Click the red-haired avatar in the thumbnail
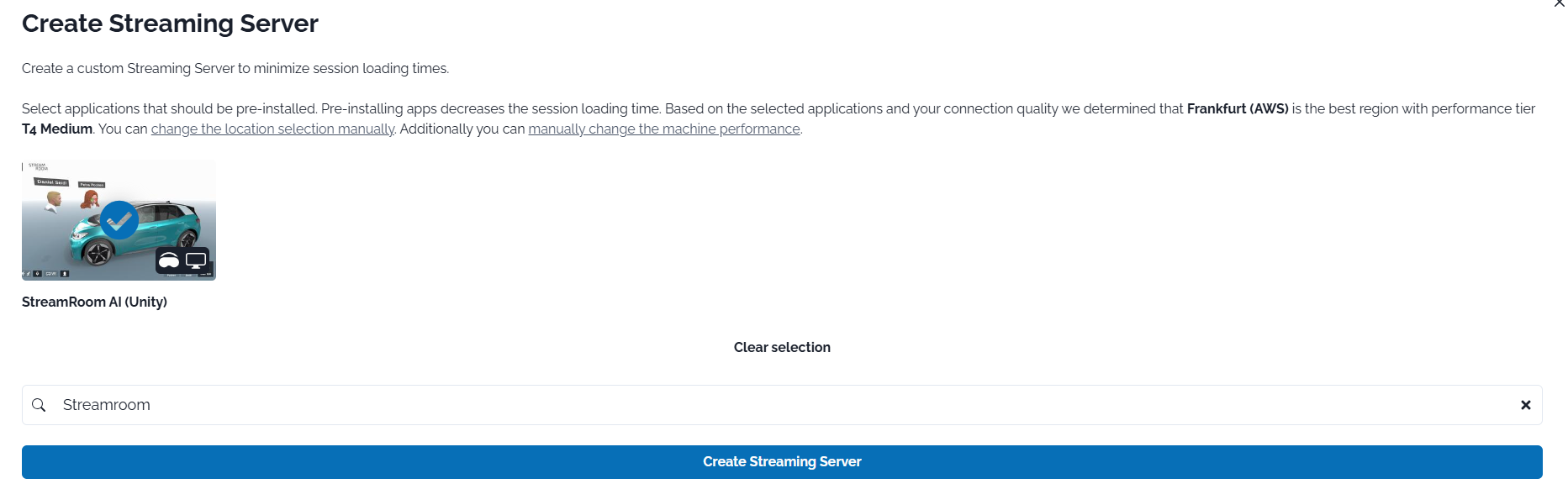The width and height of the screenshot is (1568, 489). [90, 200]
